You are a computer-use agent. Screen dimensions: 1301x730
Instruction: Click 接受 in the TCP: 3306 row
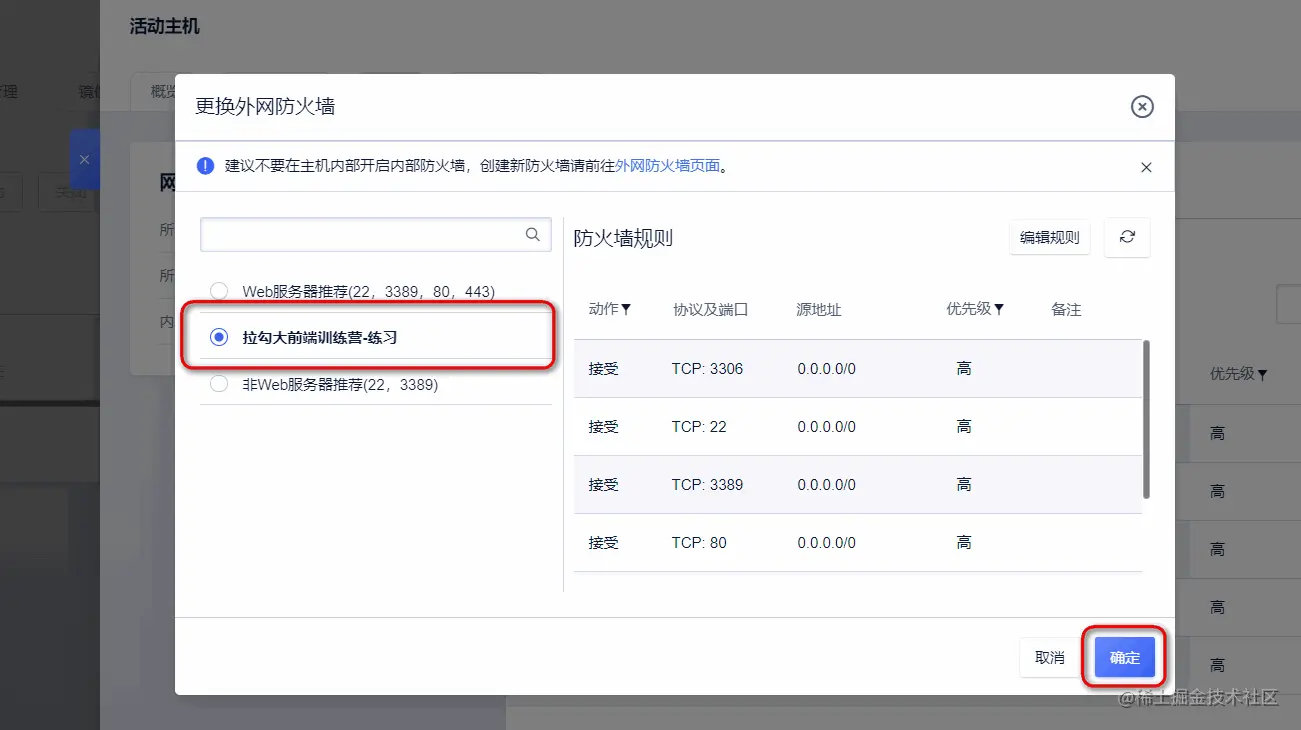tap(603, 369)
